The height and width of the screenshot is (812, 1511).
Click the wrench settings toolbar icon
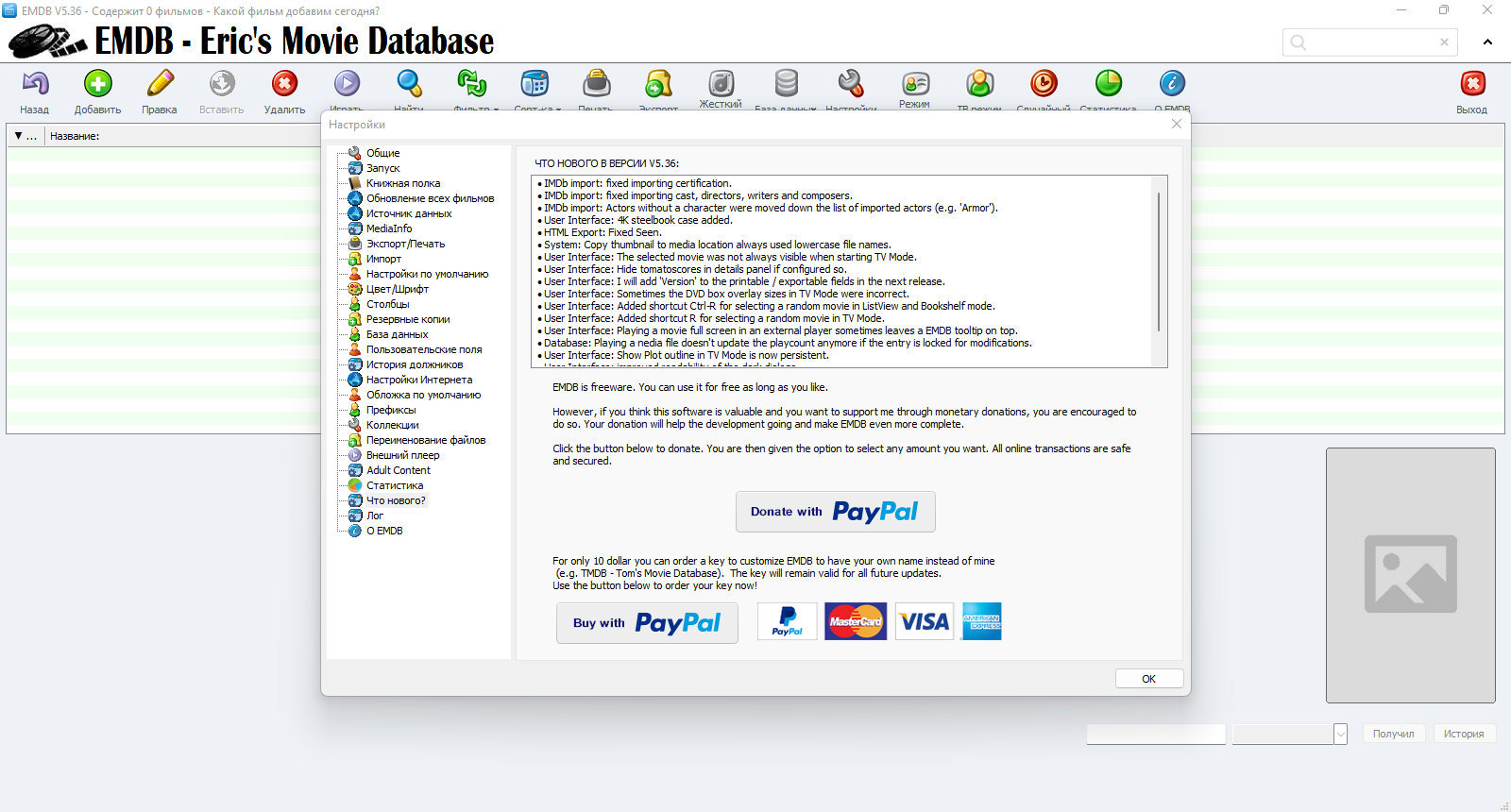tap(851, 84)
